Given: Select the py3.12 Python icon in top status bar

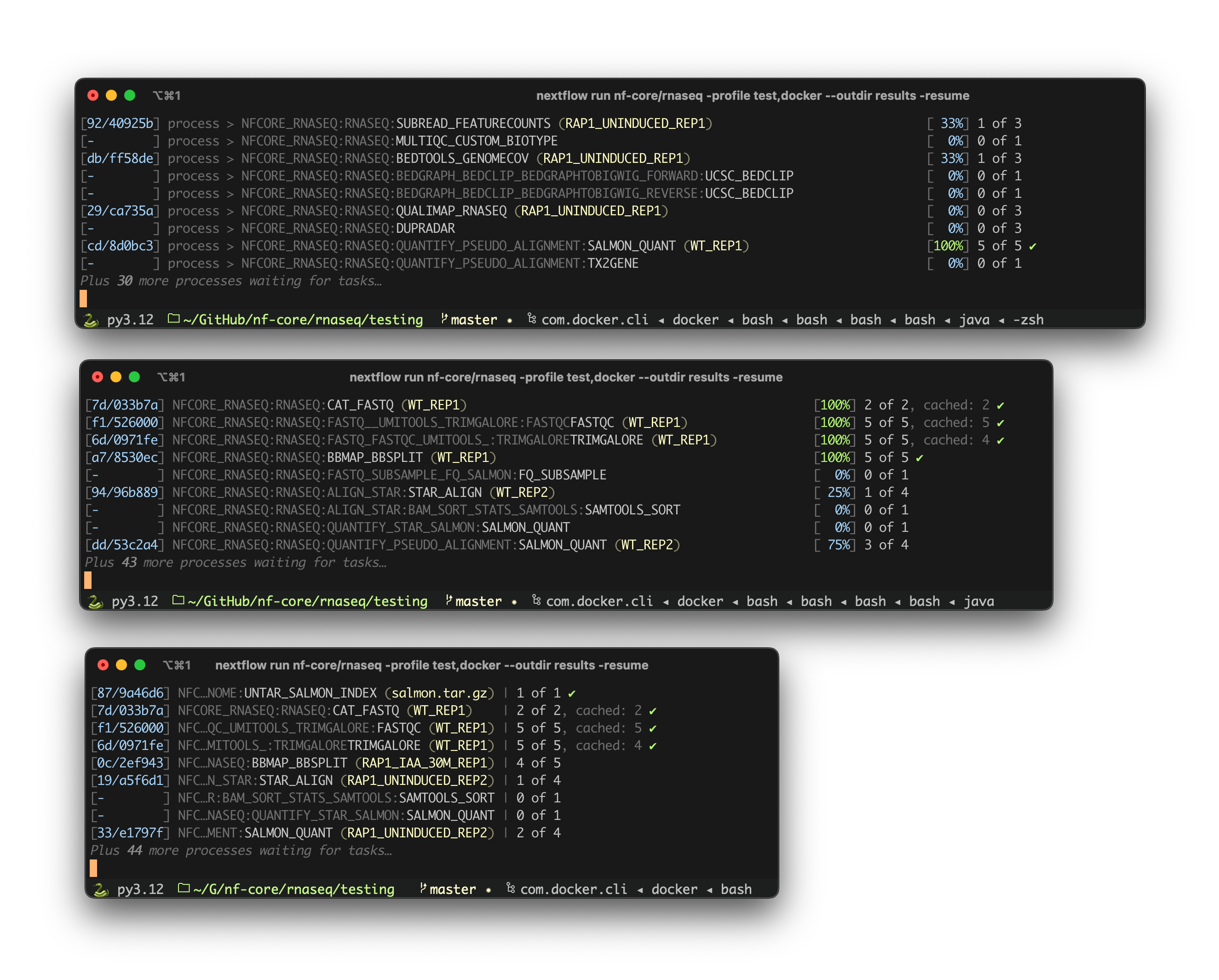Looking at the screenshot, I should pos(92,319).
